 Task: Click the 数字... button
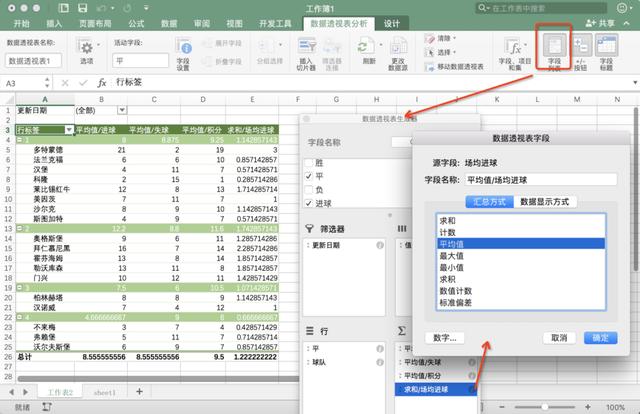click(x=445, y=338)
